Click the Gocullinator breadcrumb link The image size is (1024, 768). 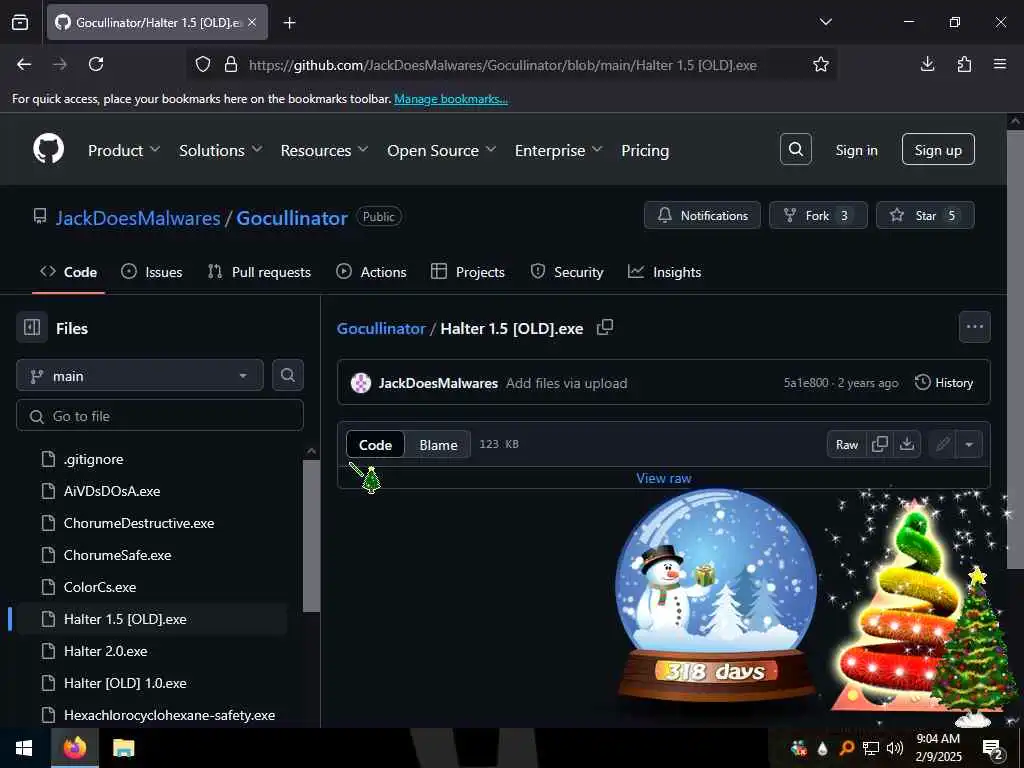(381, 328)
